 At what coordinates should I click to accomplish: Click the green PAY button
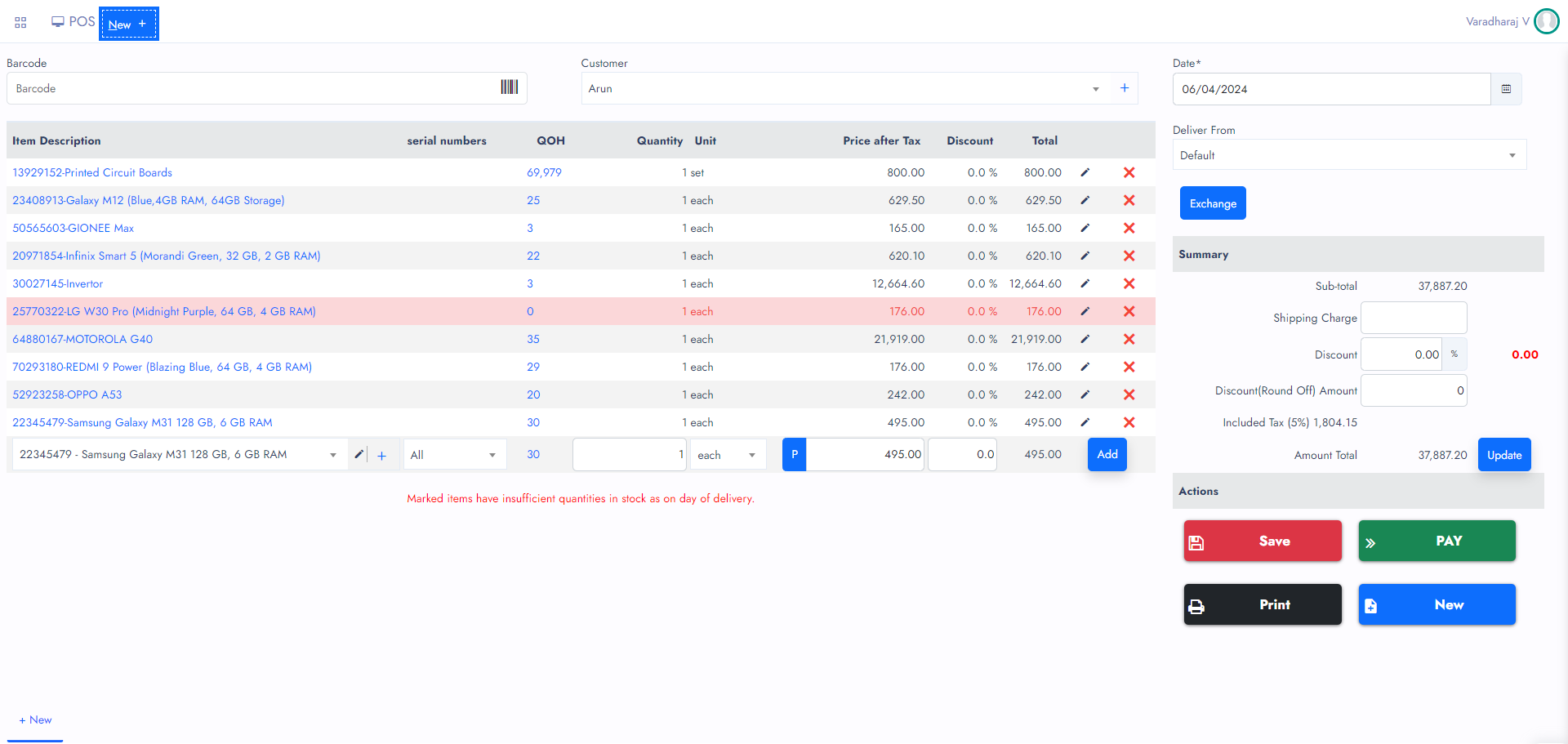pyautogui.click(x=1437, y=541)
